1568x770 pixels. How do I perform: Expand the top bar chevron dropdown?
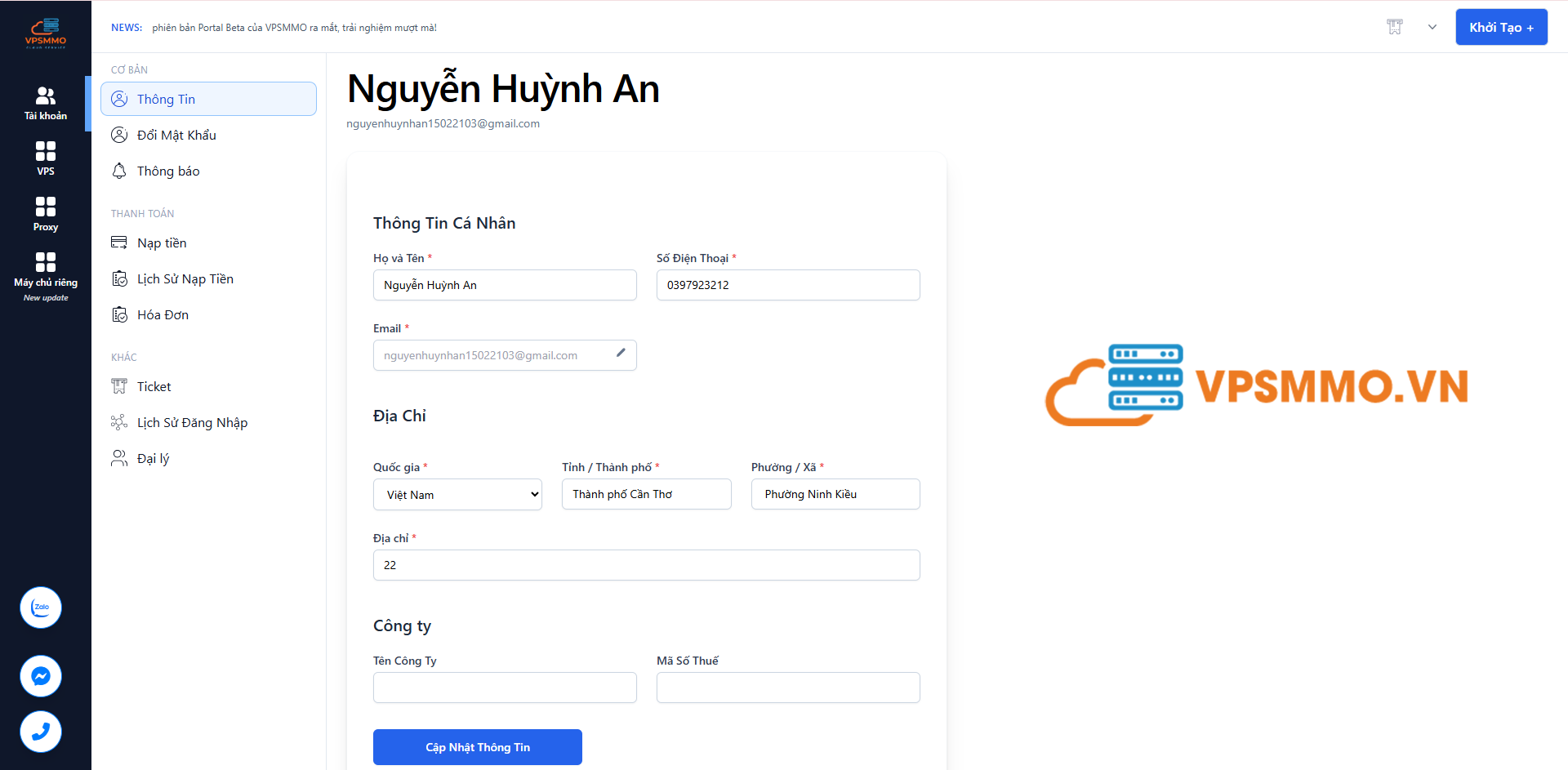(x=1432, y=27)
